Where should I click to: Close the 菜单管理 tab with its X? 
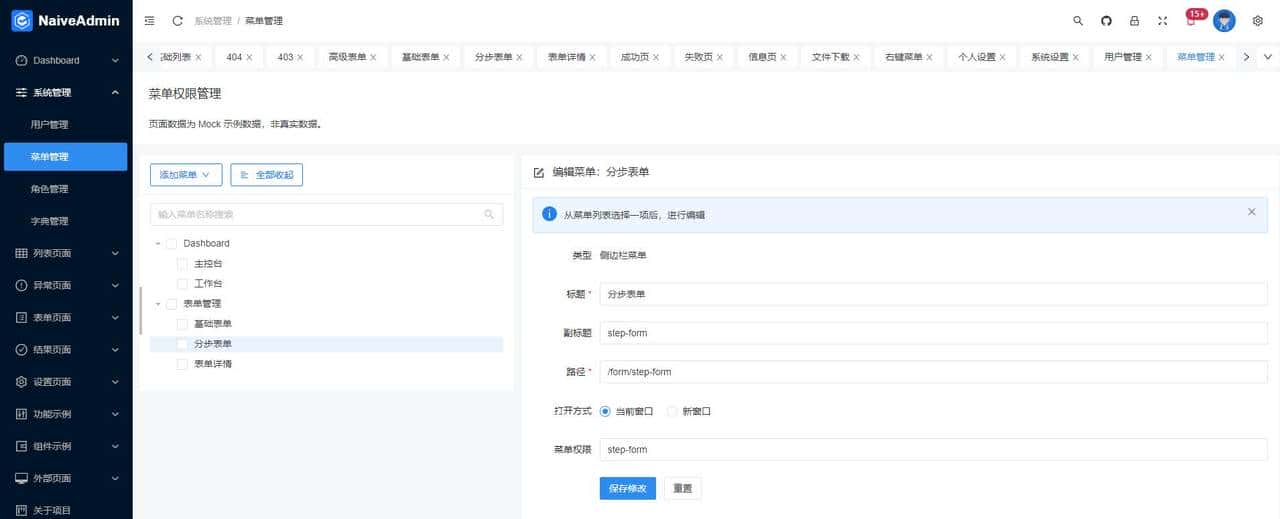coord(1222,57)
